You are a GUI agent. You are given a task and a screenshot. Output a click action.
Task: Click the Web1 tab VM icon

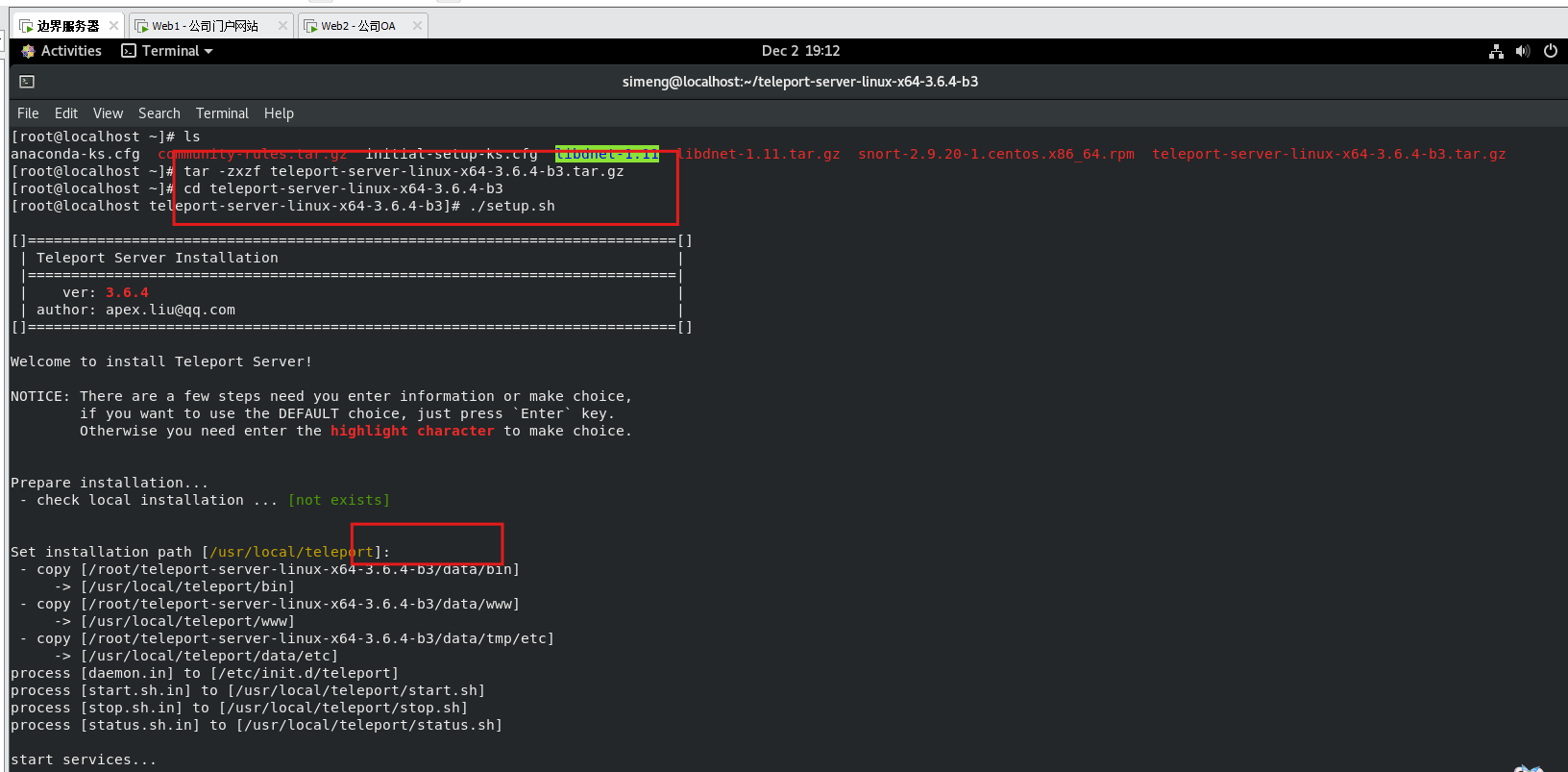[141, 26]
